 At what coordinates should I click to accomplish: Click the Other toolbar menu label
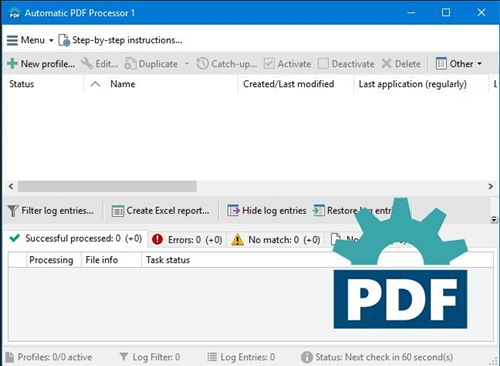pos(461,64)
